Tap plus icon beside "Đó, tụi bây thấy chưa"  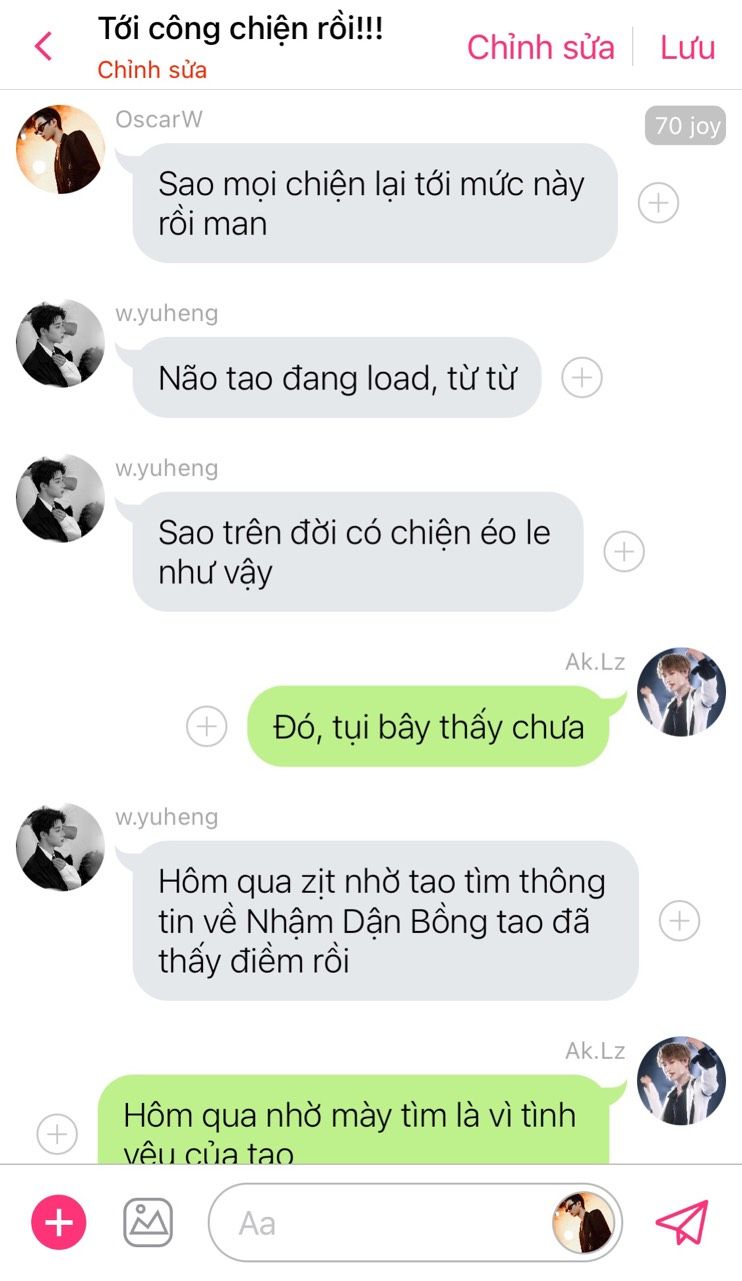(x=207, y=726)
